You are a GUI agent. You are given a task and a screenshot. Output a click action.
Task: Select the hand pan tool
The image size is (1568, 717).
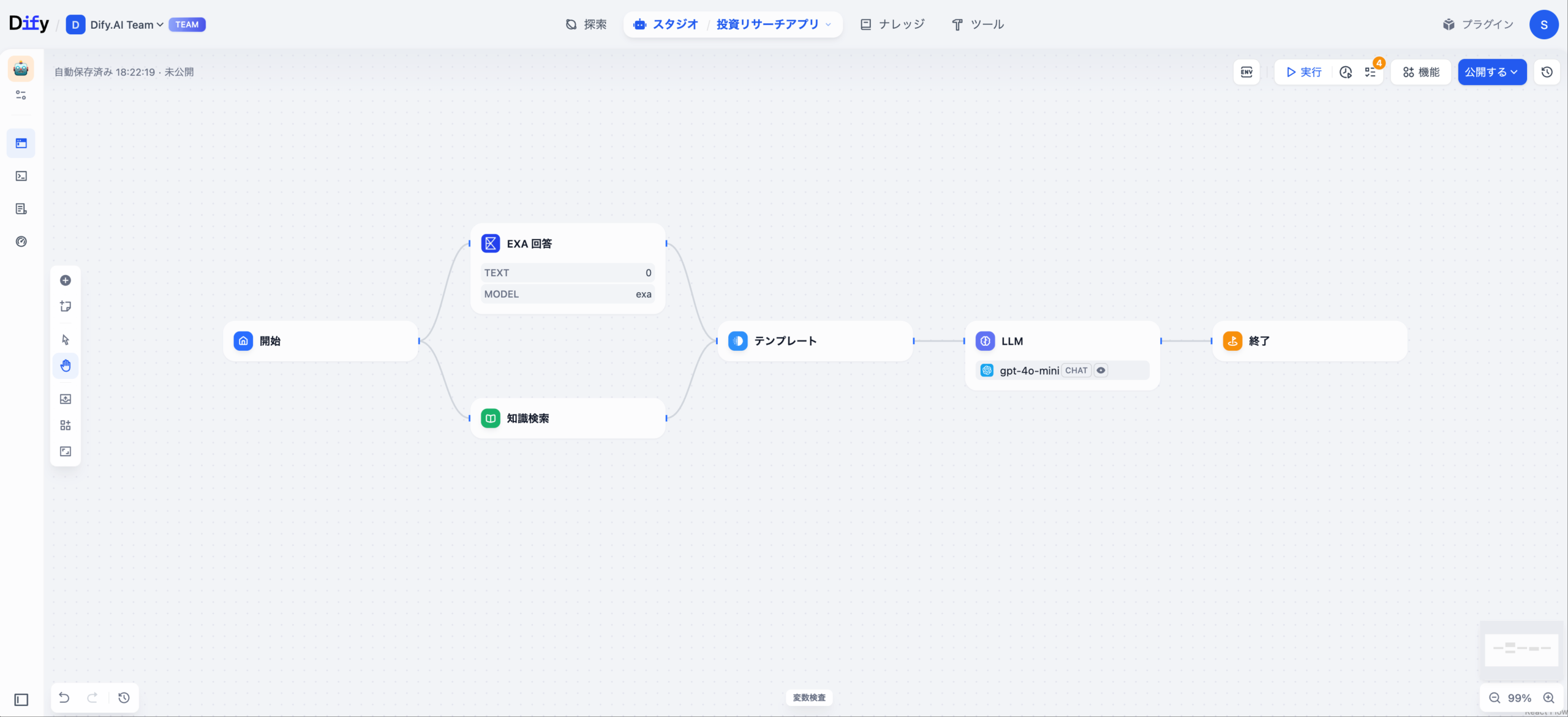click(66, 366)
